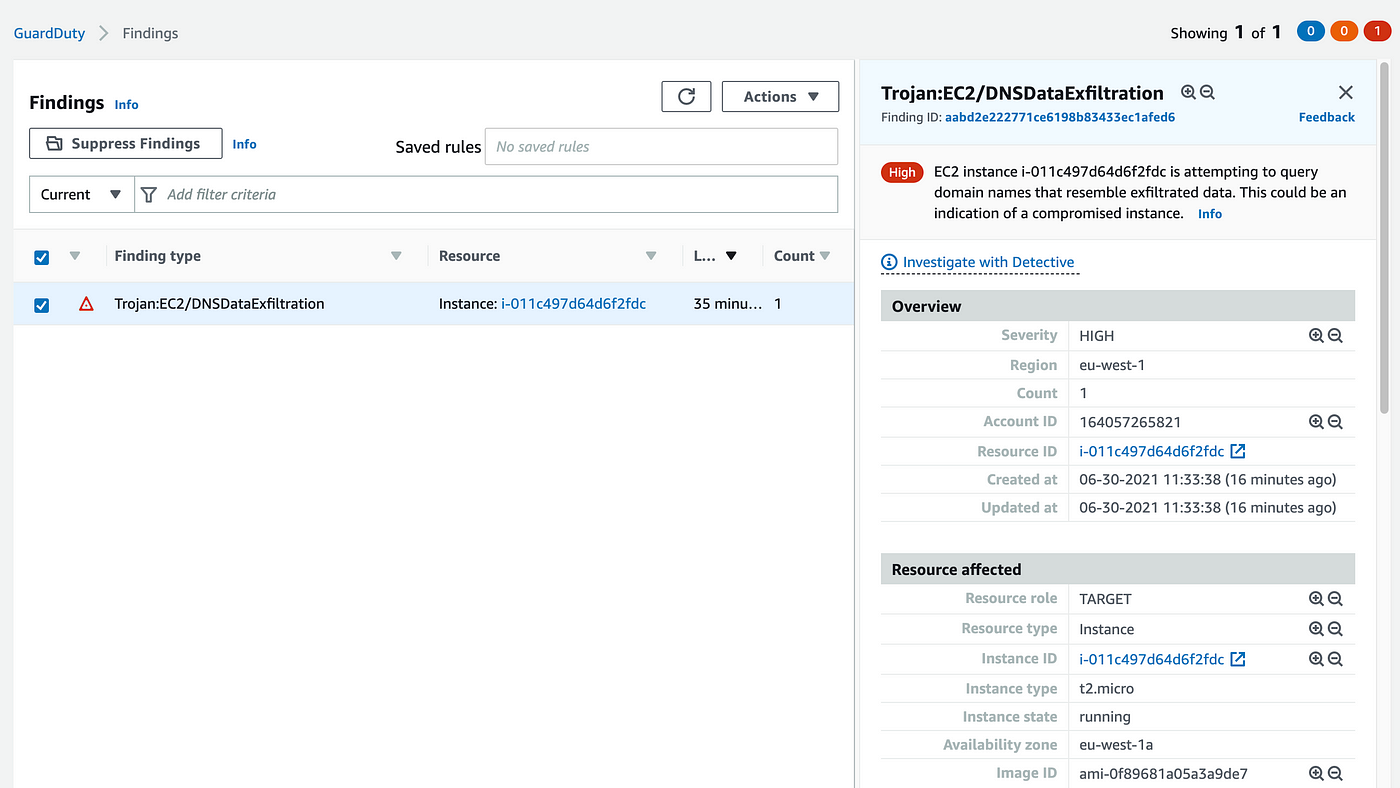Sort by Finding type column arrow

pyautogui.click(x=396, y=256)
